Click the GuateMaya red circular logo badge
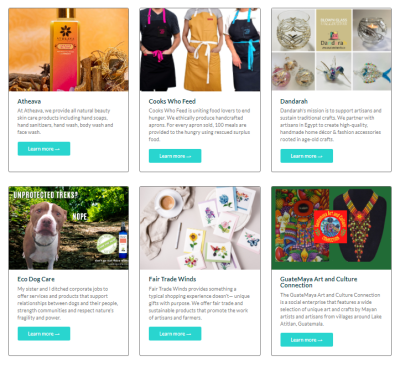Viewport: 400px width, 366px height. point(330,227)
